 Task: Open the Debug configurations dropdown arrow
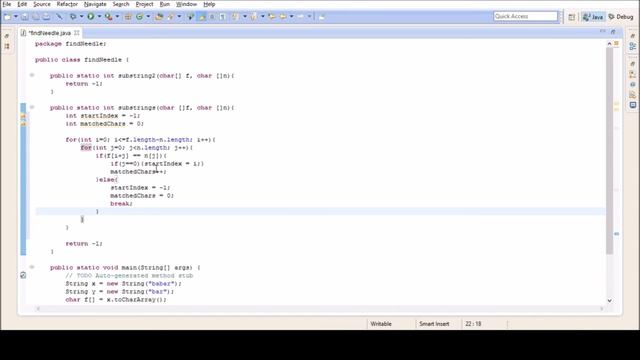click(x=81, y=16)
